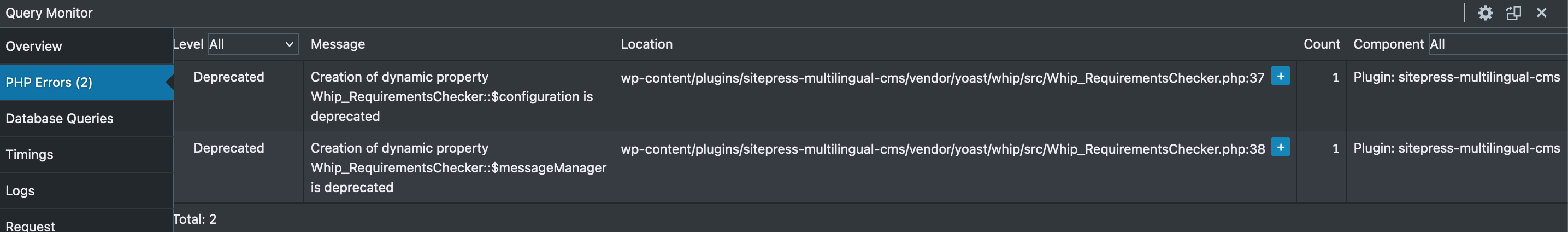Click Whip_RequirementsChecker.php:37 file location

pos(942,77)
